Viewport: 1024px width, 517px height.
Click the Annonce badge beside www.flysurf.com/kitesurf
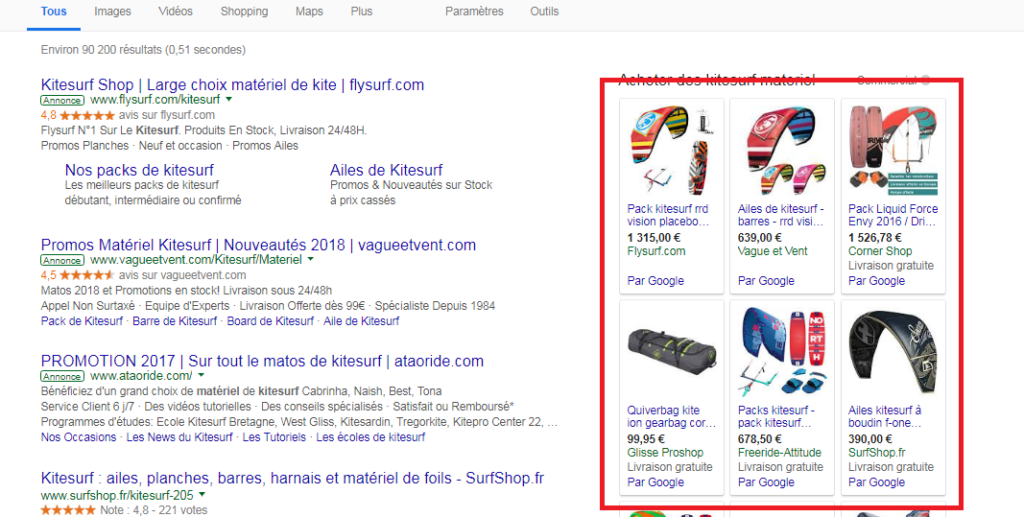[62, 101]
